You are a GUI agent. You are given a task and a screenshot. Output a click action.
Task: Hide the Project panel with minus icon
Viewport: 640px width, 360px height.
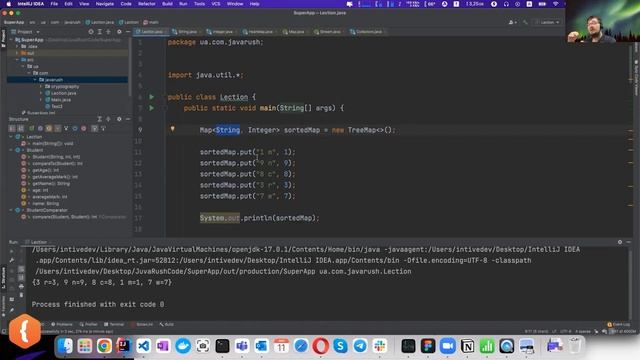128,31
